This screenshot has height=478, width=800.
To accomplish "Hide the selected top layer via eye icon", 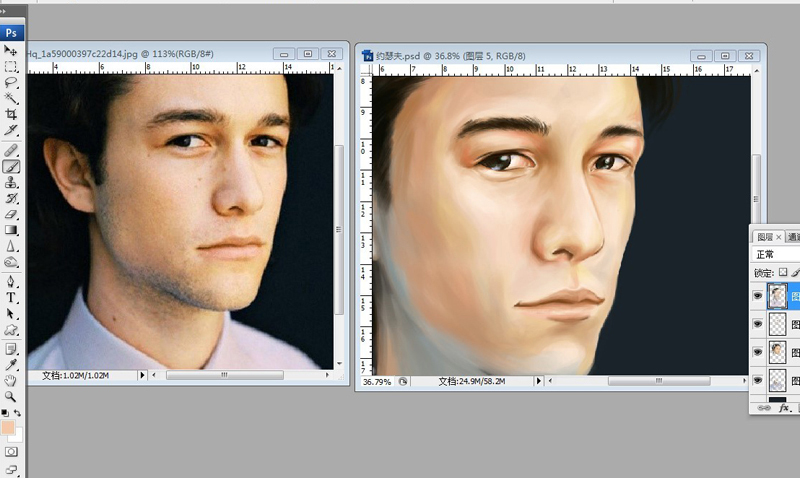I will click(x=758, y=296).
